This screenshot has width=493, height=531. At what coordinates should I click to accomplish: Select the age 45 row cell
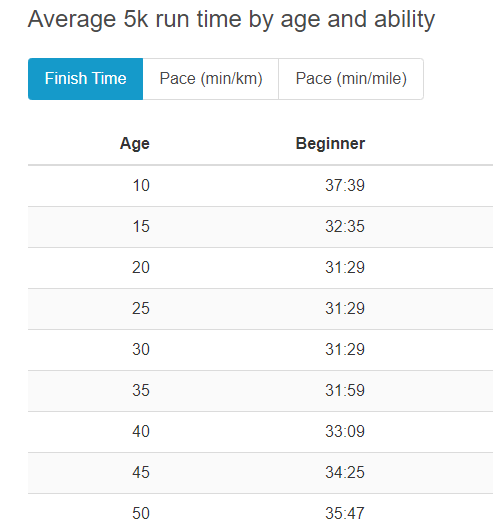pyautogui.click(x=141, y=472)
